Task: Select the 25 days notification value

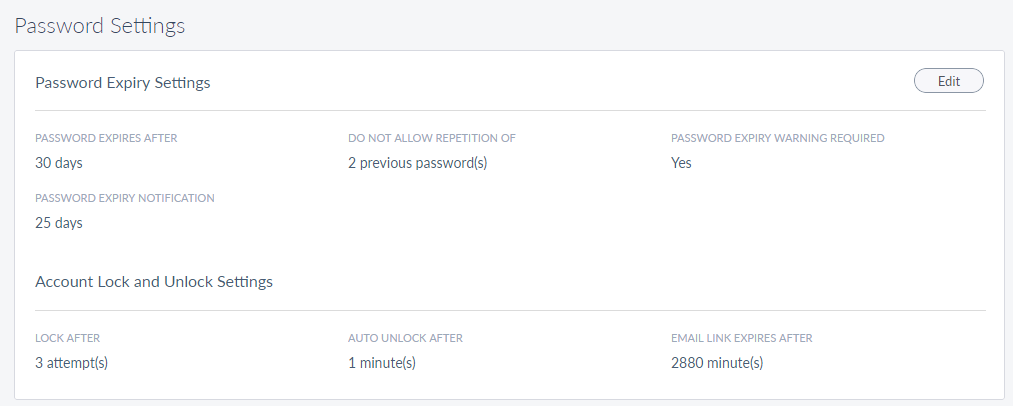Action: [x=59, y=223]
